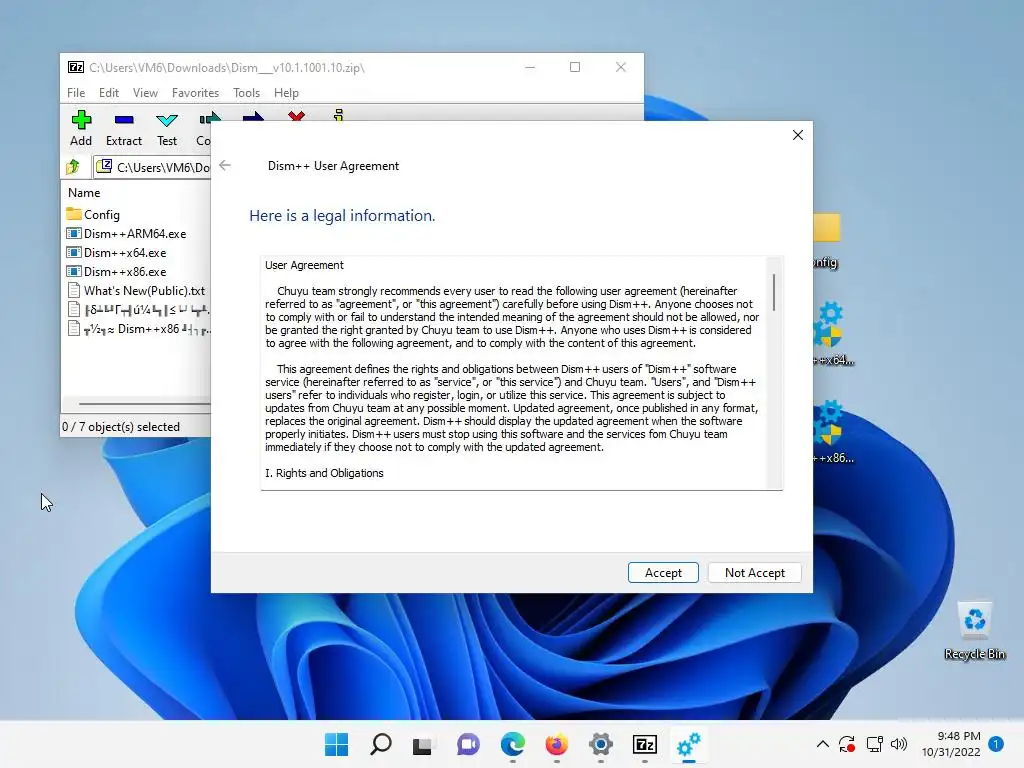1024x768 pixels.
Task: Click the up-folder icon beside 7-Zip address bar
Action: [x=73, y=167]
